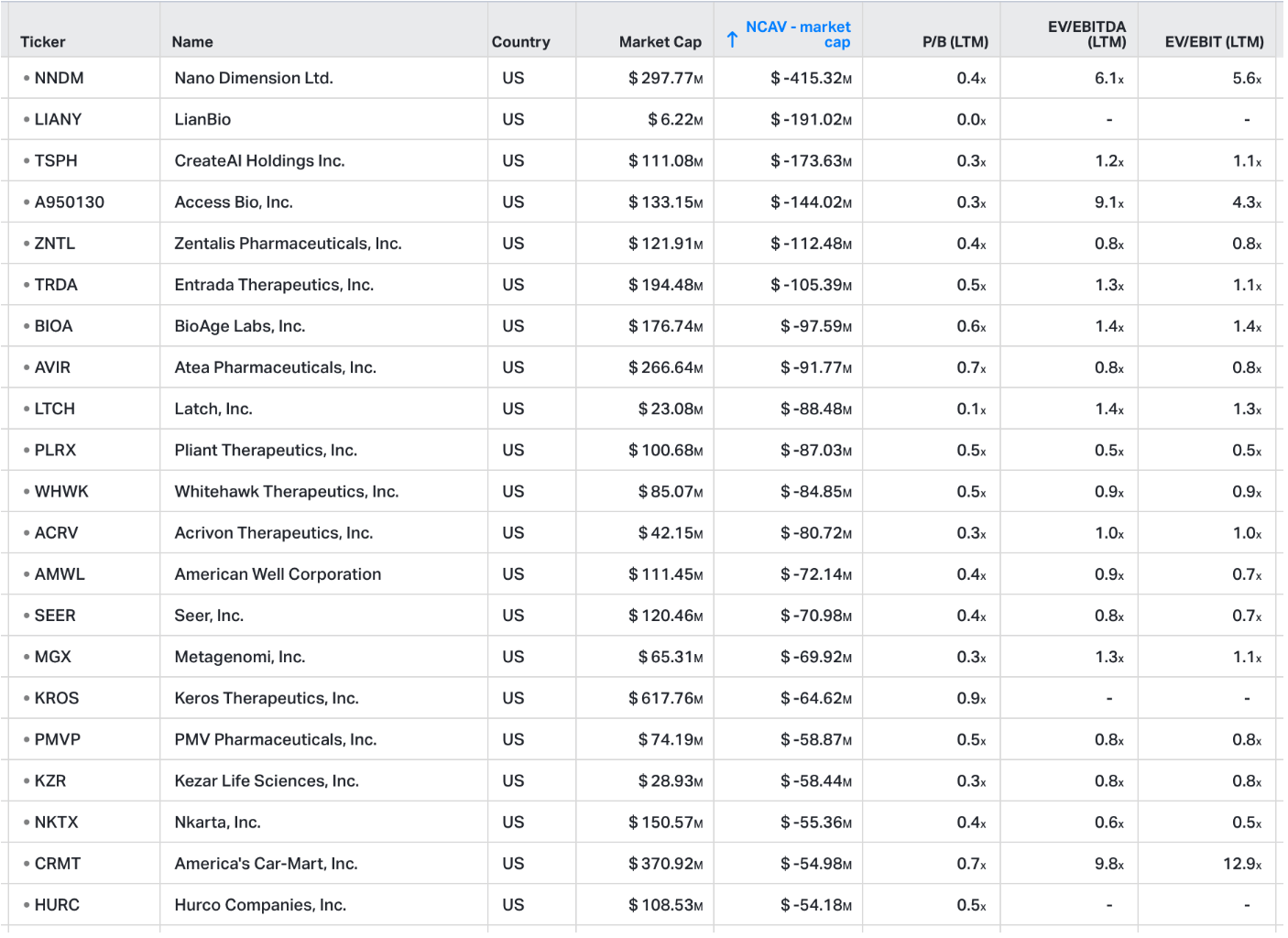Select the KROS ticker
This screenshot has width=1288, height=938.
57,698
